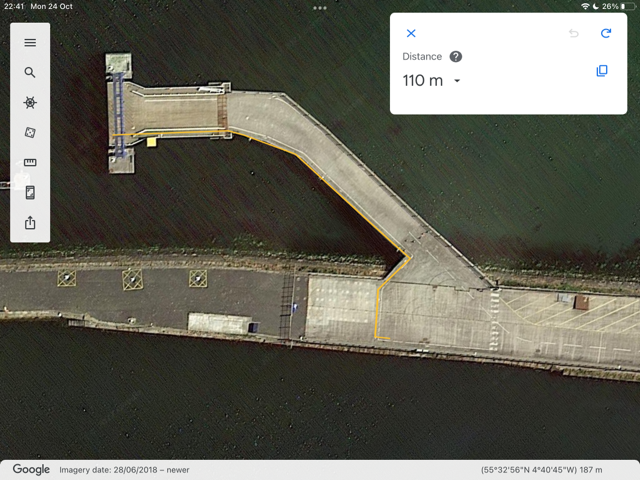Open the share option in sidebar
This screenshot has width=640, height=480.
tap(30, 223)
